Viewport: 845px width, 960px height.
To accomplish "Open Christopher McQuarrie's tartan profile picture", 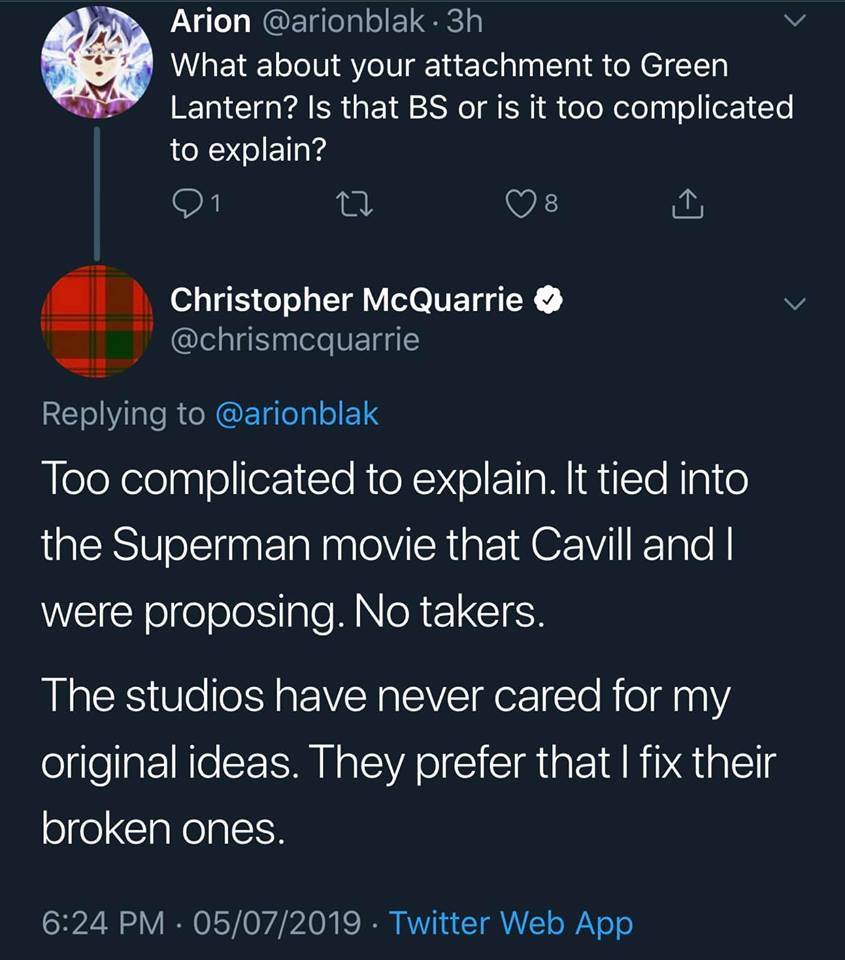I will point(97,321).
